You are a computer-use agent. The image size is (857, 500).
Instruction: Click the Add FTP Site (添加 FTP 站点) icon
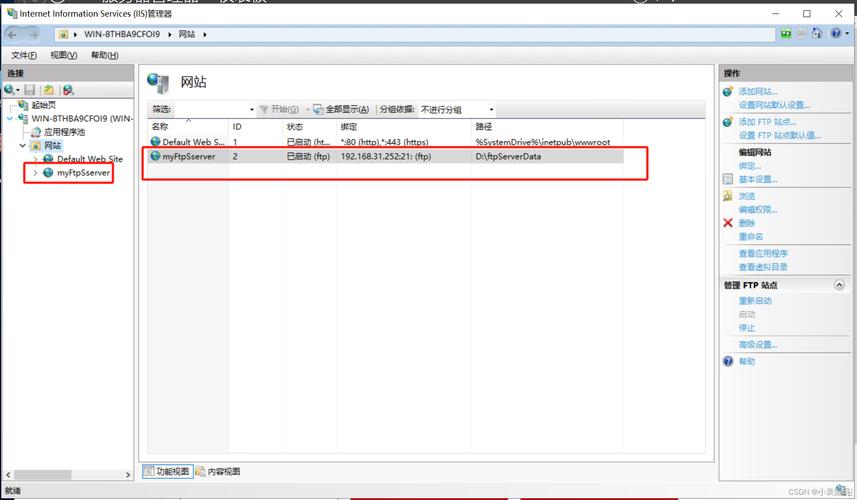tap(727, 122)
